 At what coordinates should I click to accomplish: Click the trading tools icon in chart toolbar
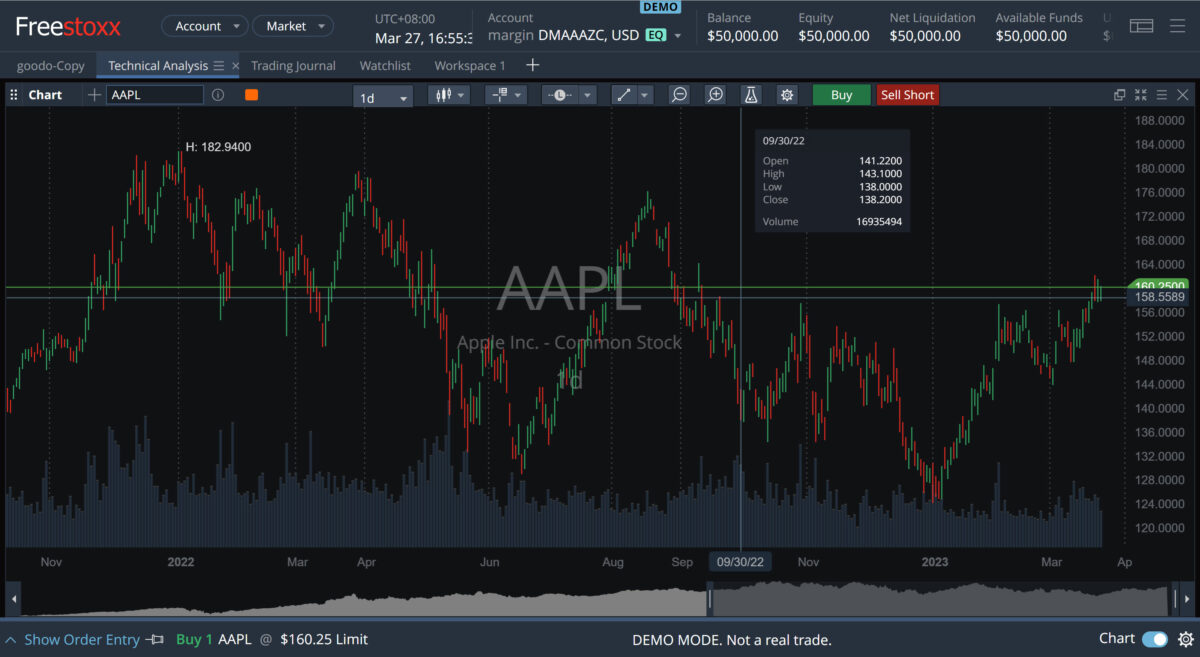[499, 95]
